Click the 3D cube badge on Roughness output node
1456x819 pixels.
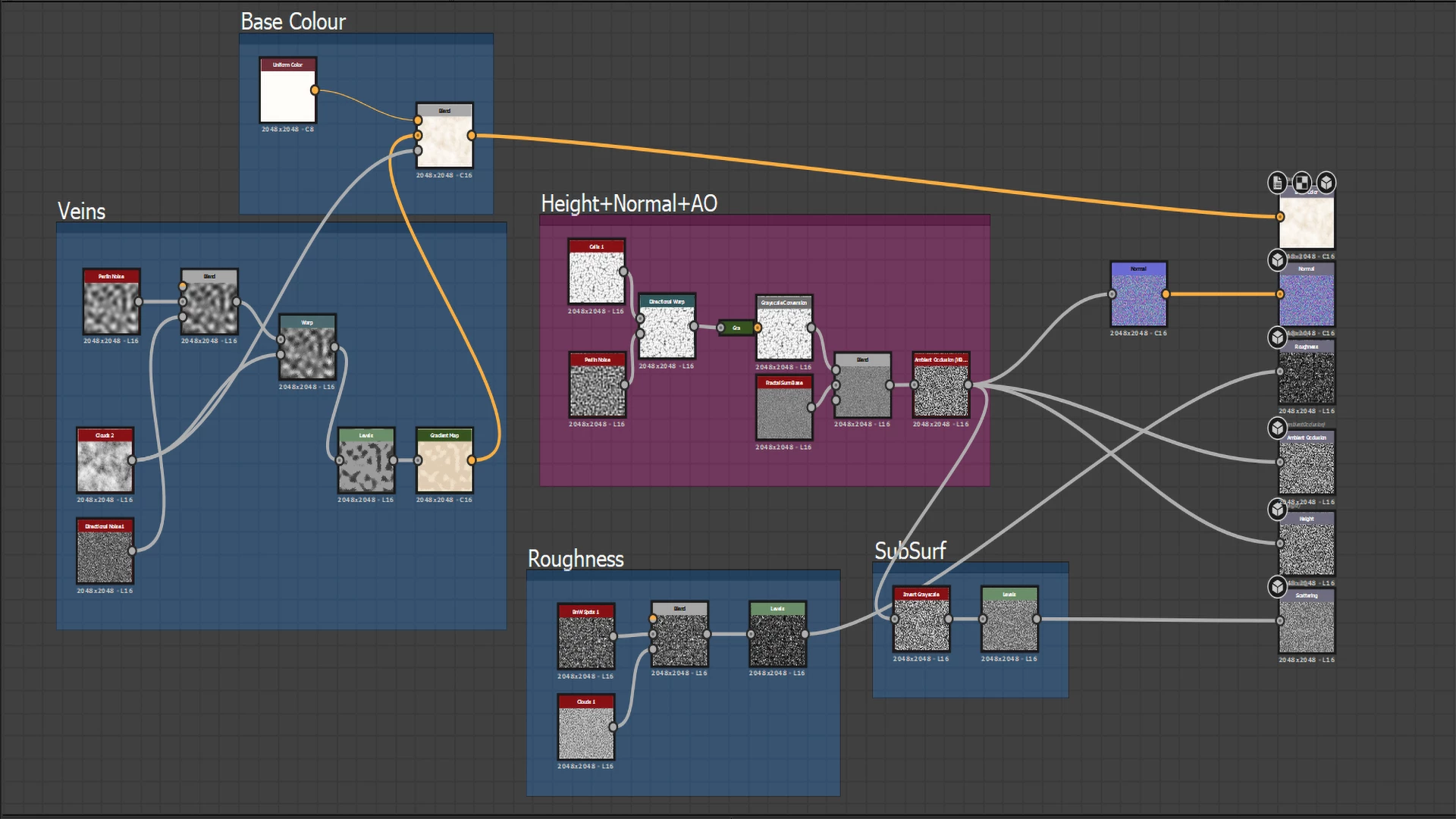point(1278,337)
